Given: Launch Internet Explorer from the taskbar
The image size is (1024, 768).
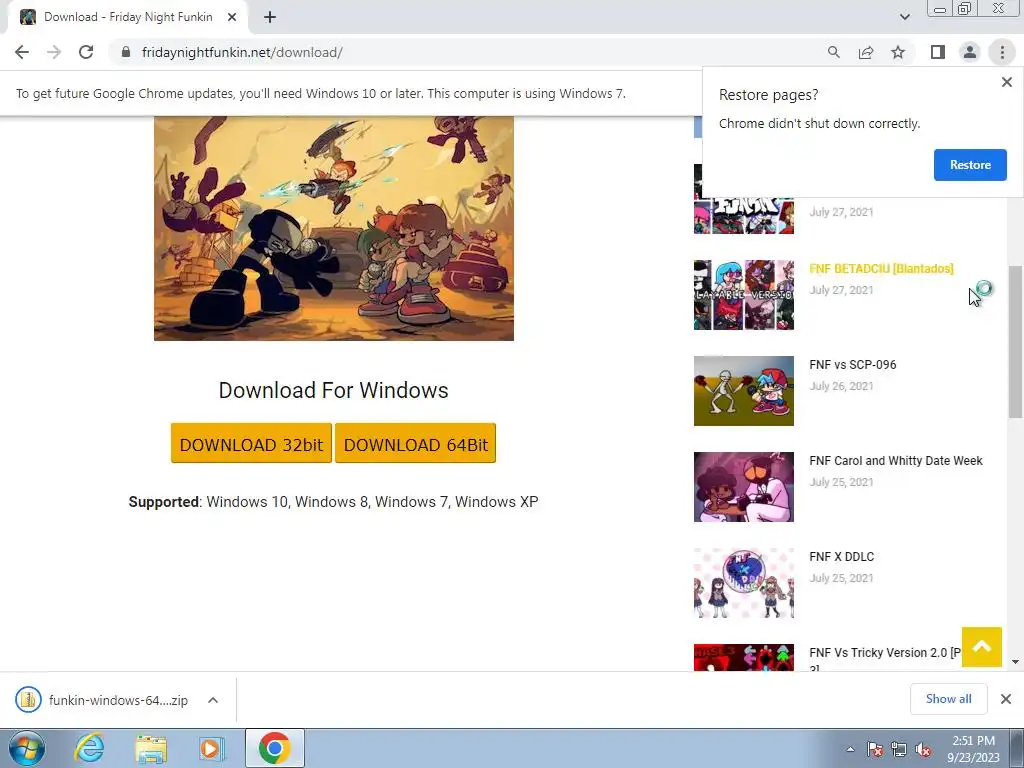Looking at the screenshot, I should click(89, 748).
